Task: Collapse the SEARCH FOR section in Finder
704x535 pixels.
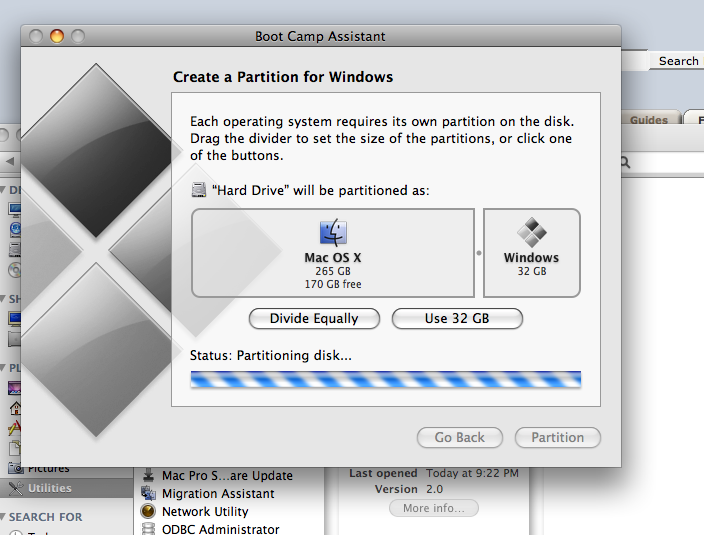Action: 3,517
